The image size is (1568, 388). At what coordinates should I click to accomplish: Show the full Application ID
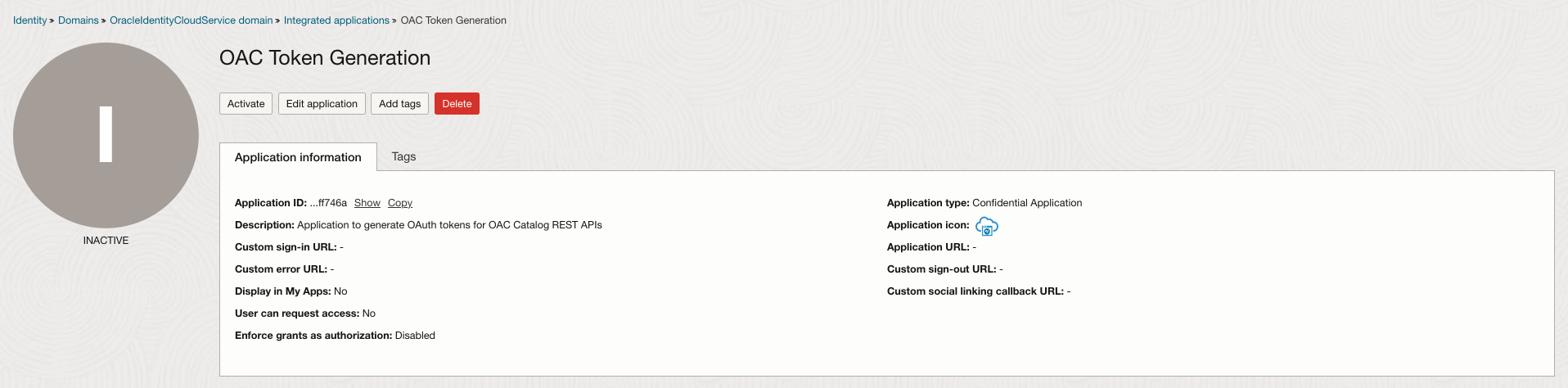click(x=367, y=203)
